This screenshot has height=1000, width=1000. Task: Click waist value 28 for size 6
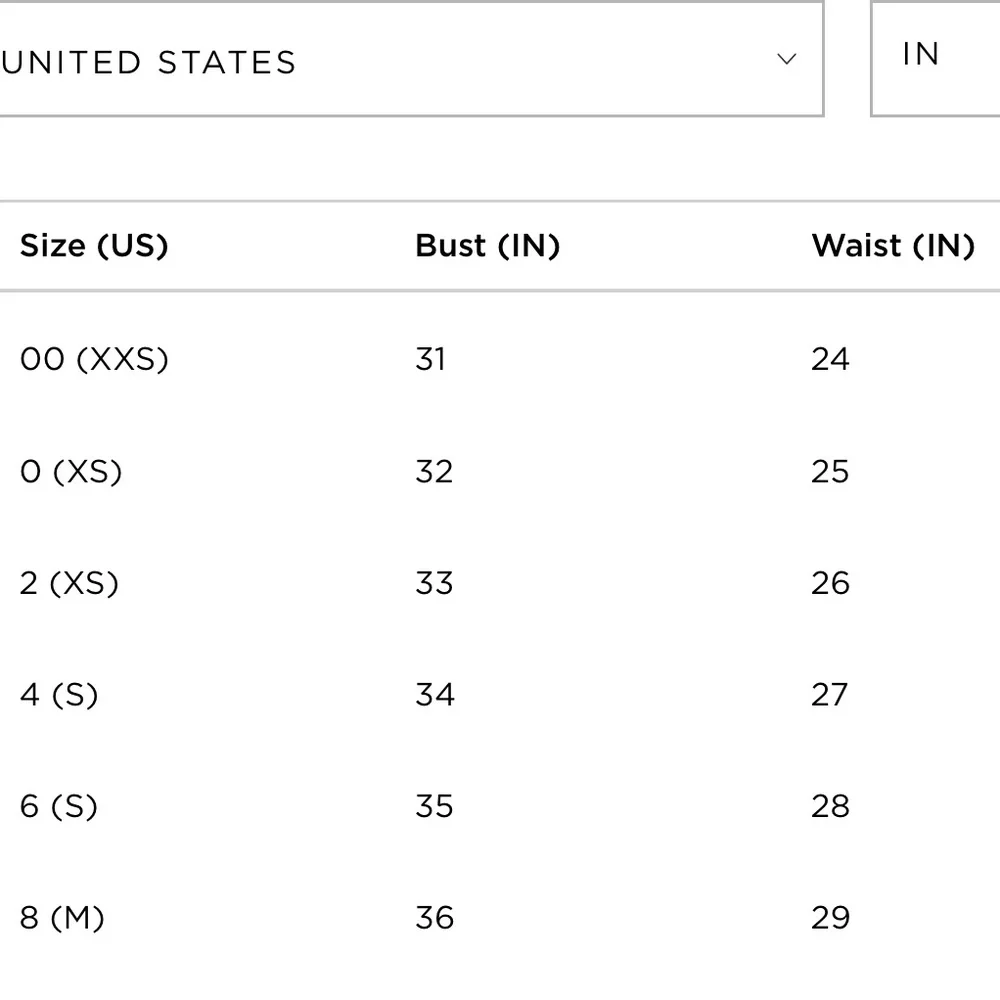click(x=830, y=806)
